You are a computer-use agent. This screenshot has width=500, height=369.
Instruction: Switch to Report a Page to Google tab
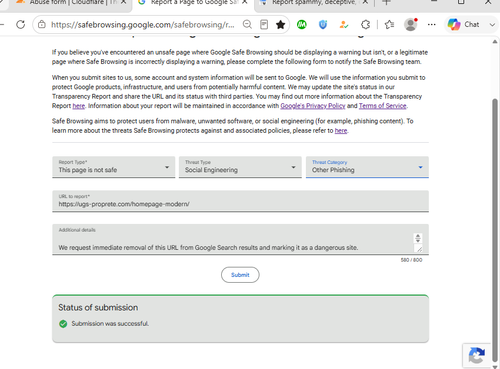pos(188,3)
